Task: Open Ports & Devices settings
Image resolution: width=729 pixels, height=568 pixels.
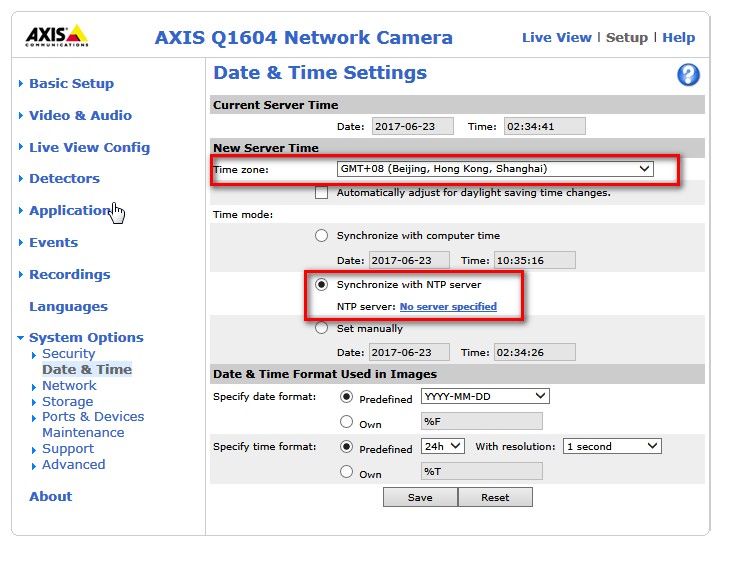Action: (x=93, y=417)
